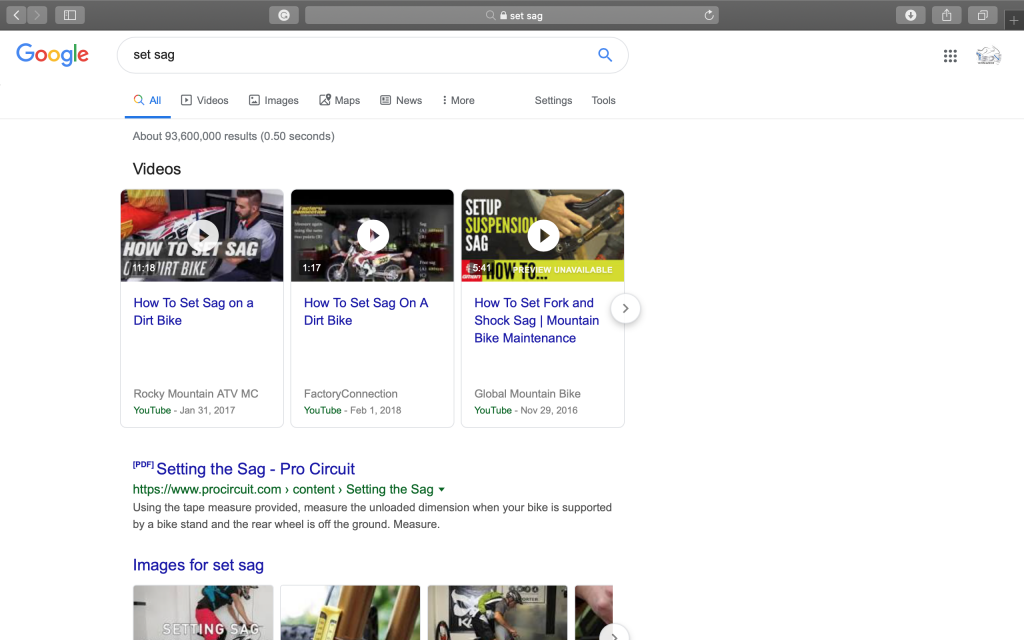Screen dimensions: 1024x640
Task: Click 'YouTube - Jan 31, 2017' source line
Action: (184, 410)
